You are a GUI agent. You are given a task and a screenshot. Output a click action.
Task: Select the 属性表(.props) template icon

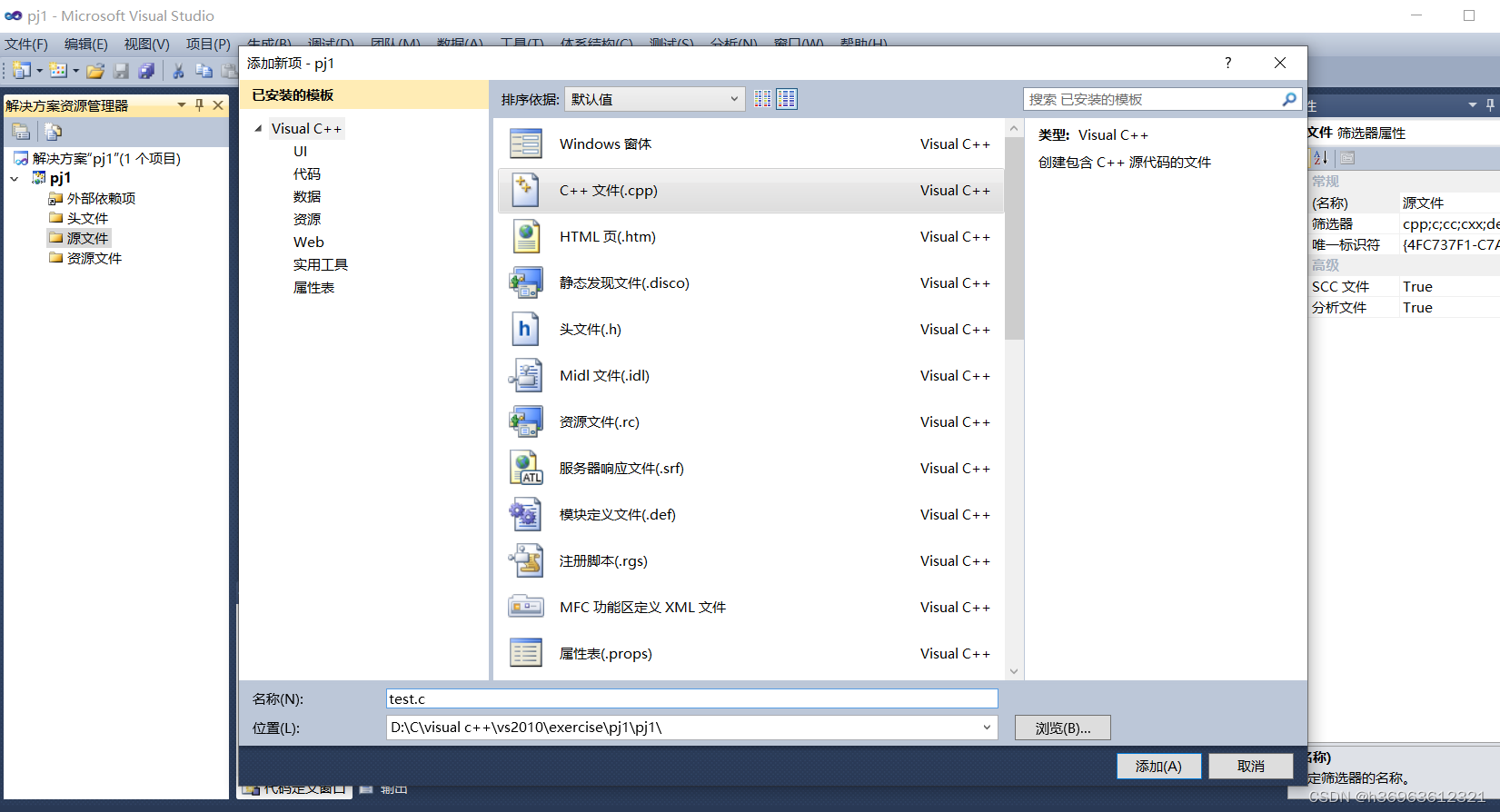click(525, 653)
